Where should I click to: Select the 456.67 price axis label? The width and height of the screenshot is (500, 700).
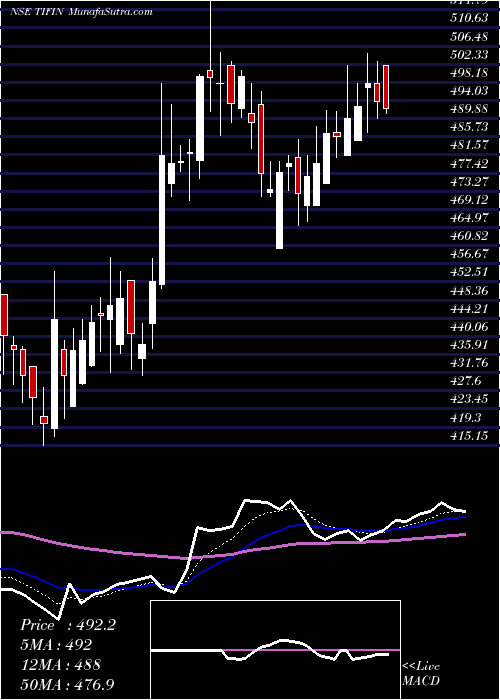point(469,254)
